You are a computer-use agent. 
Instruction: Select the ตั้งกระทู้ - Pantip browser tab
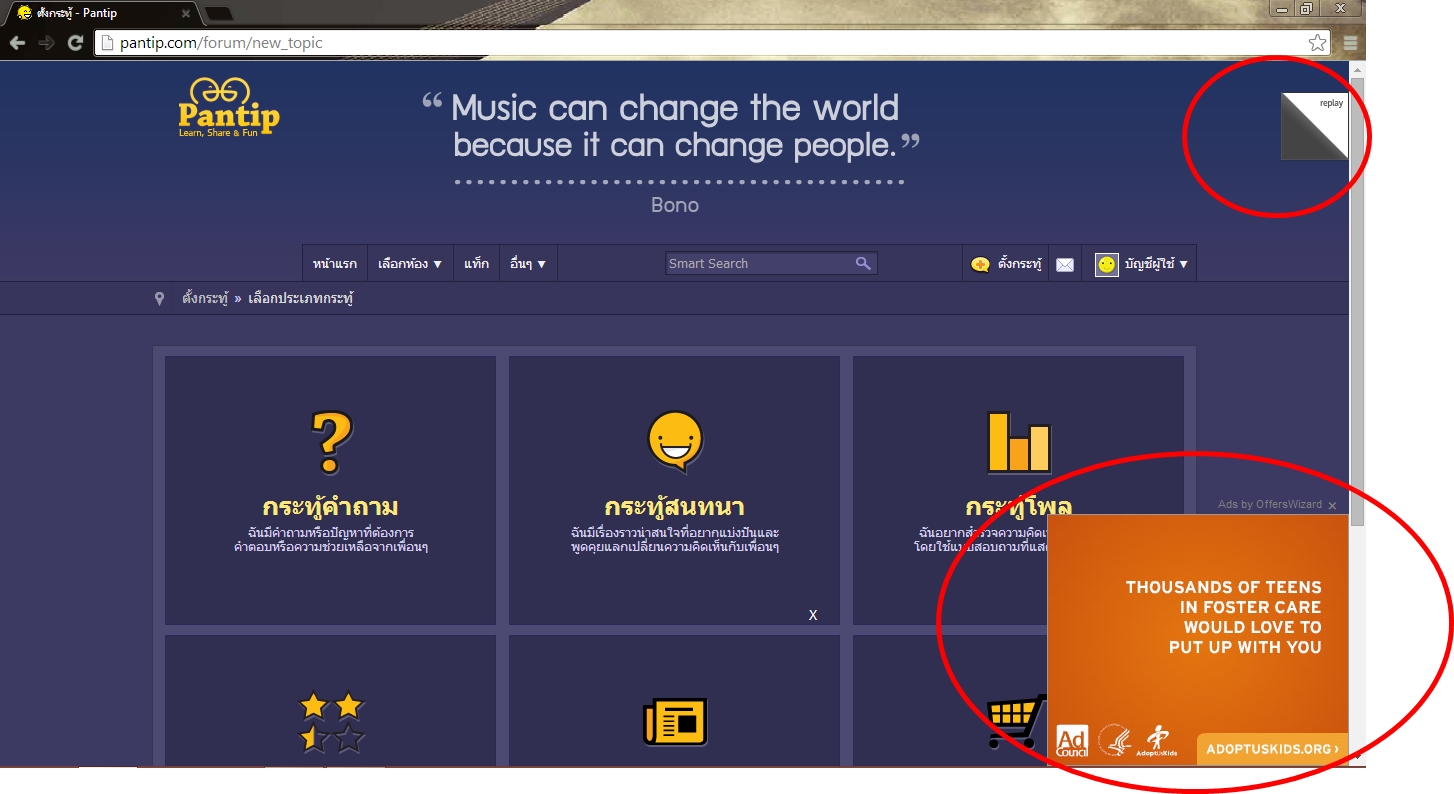coord(102,13)
